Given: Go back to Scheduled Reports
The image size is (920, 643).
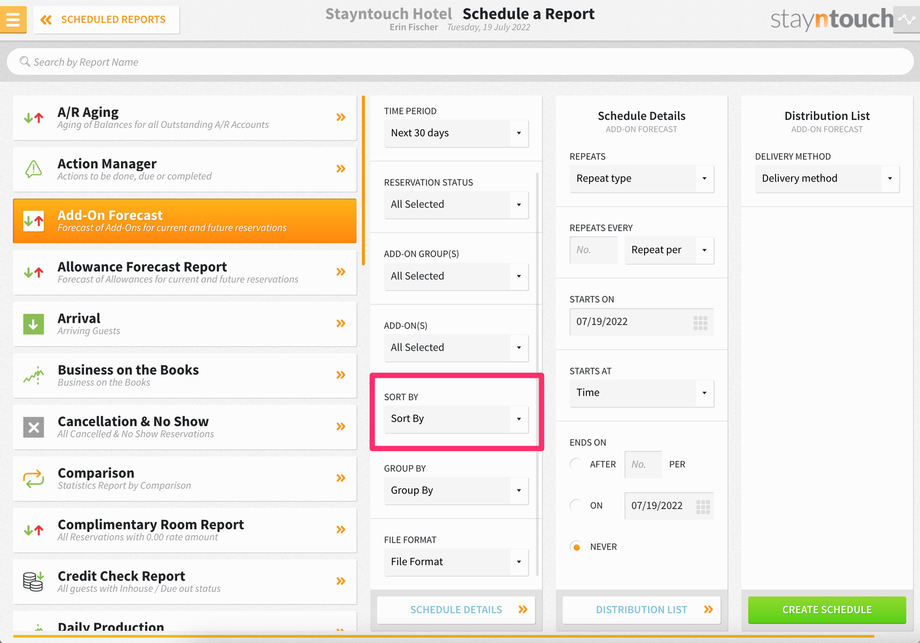Looking at the screenshot, I should [x=106, y=19].
